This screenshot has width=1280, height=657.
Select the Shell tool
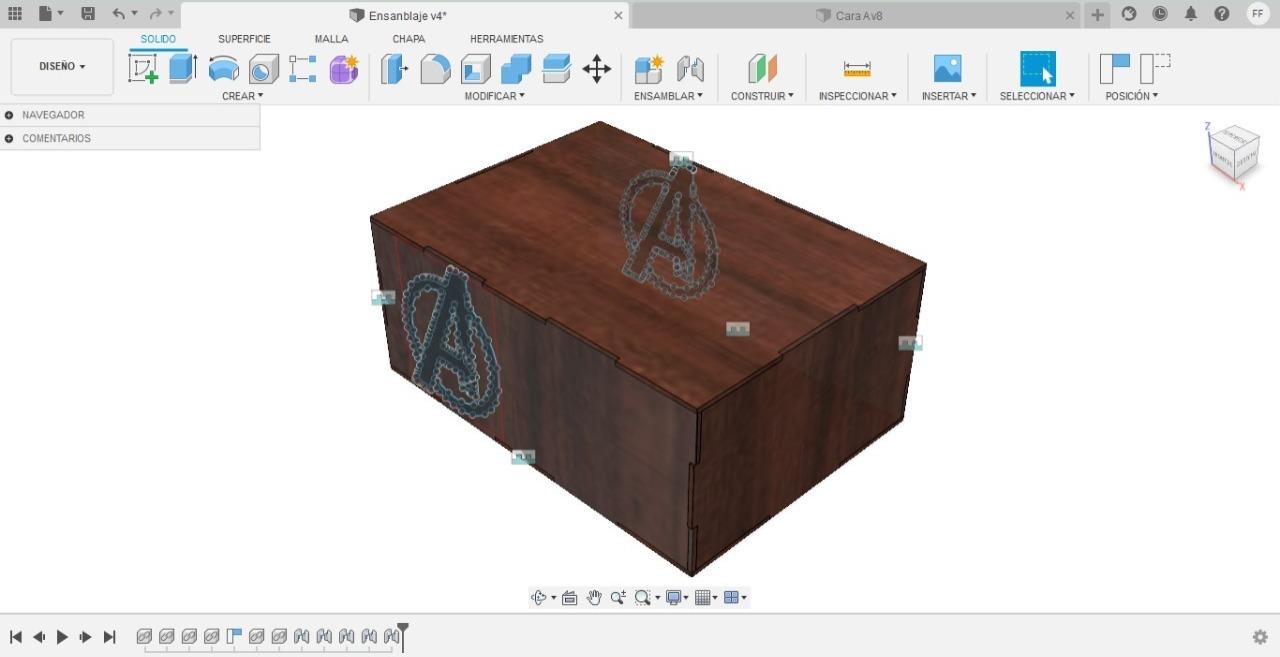(475, 68)
